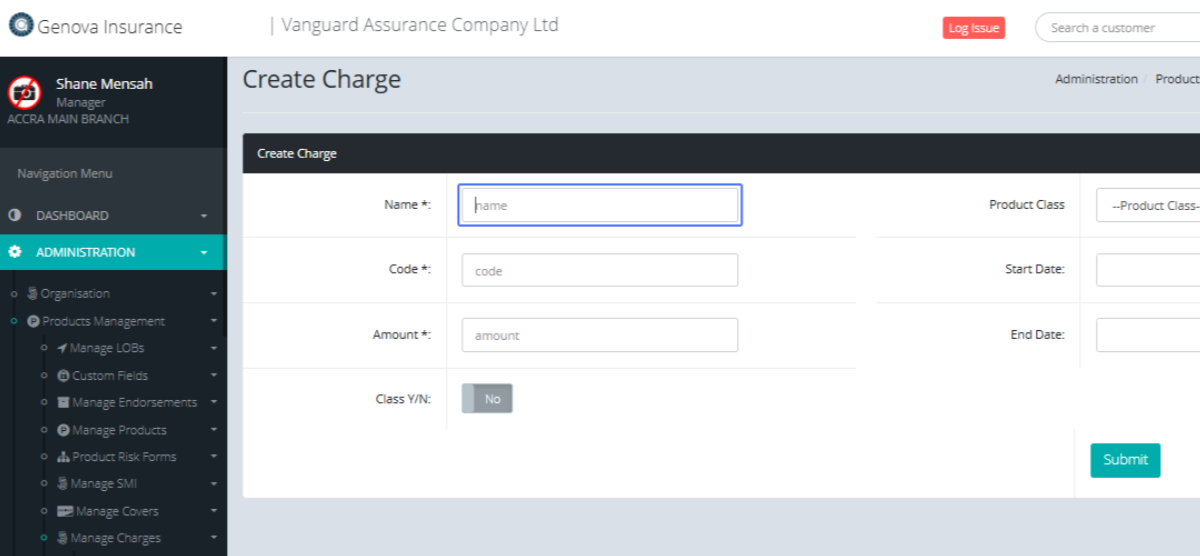Image resolution: width=1200 pixels, height=556 pixels.
Task: Click the Manage LOBs plane icon
Action: [x=62, y=348]
